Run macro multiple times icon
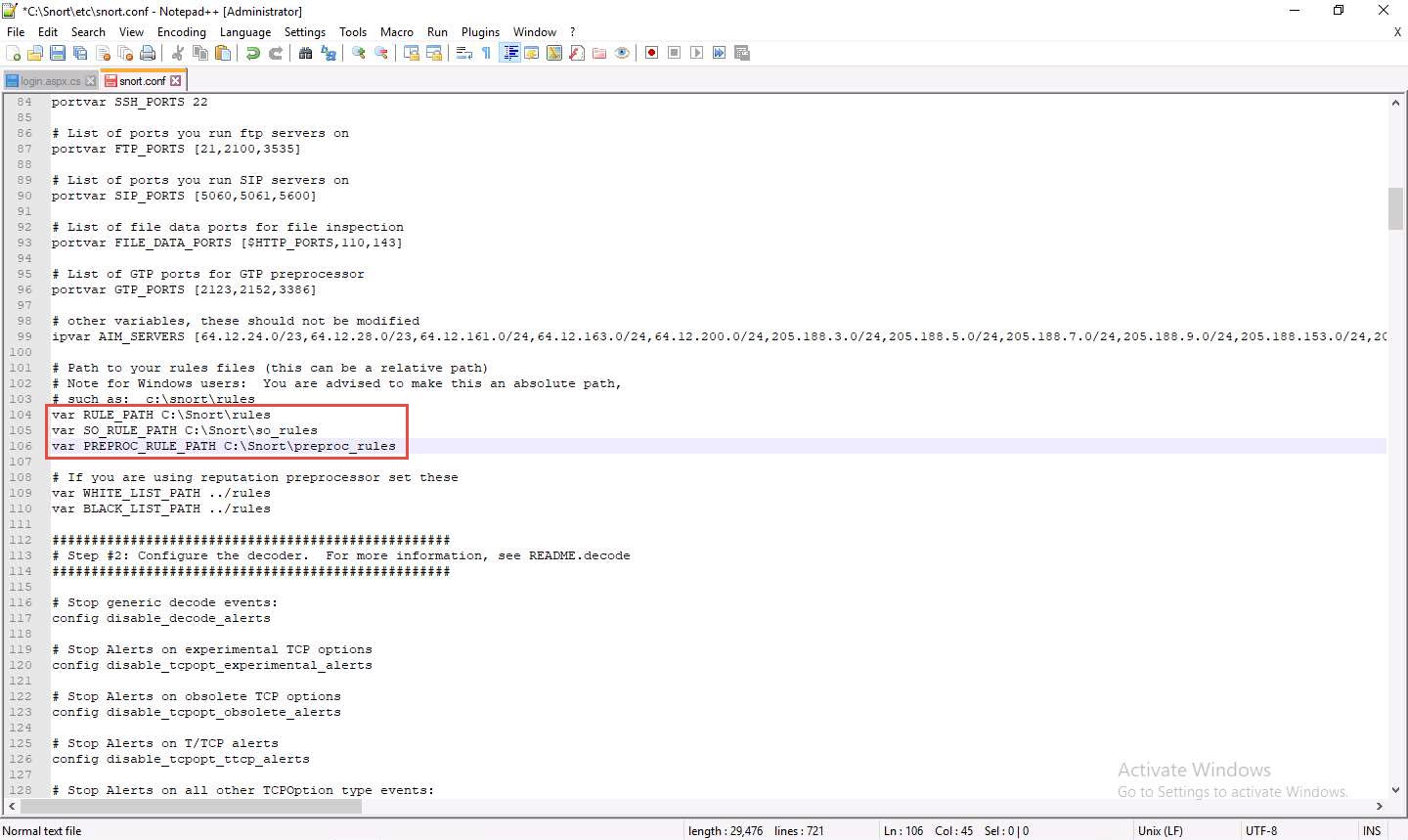 click(x=719, y=53)
